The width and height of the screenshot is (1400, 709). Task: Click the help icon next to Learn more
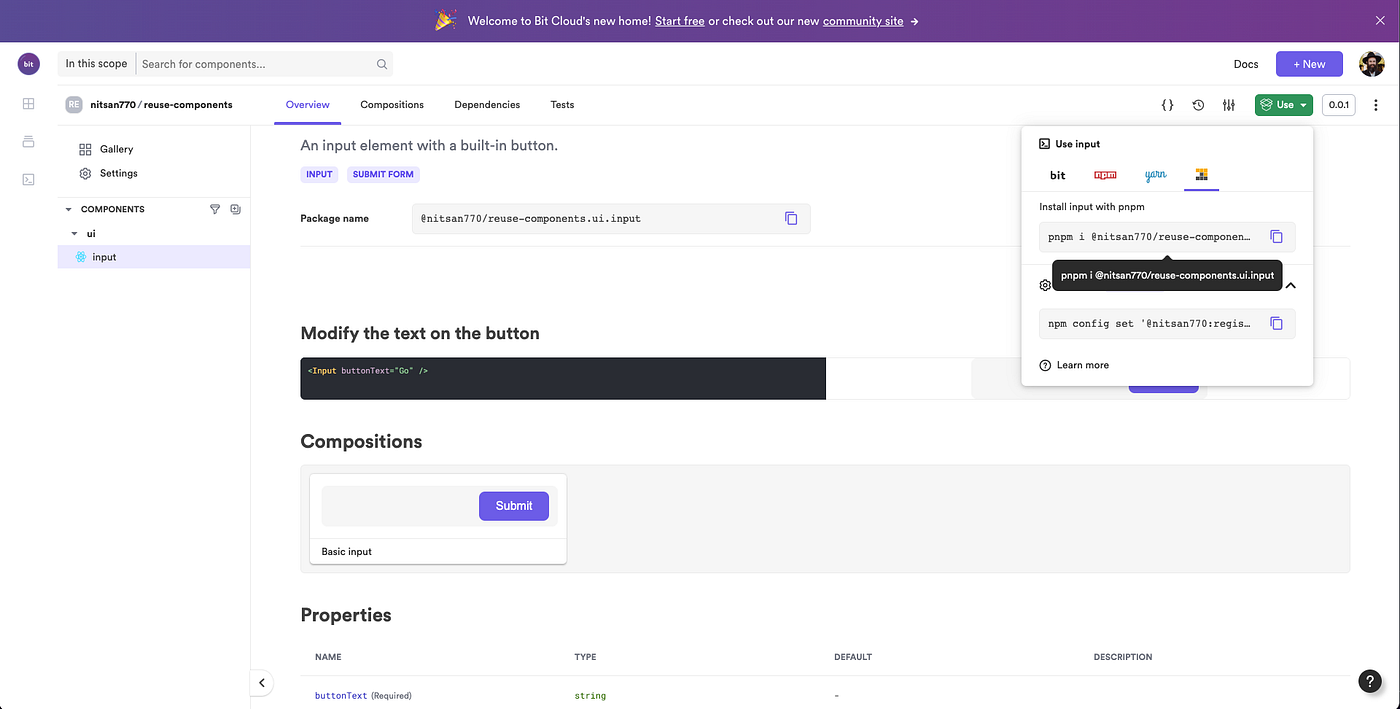[x=1045, y=365]
